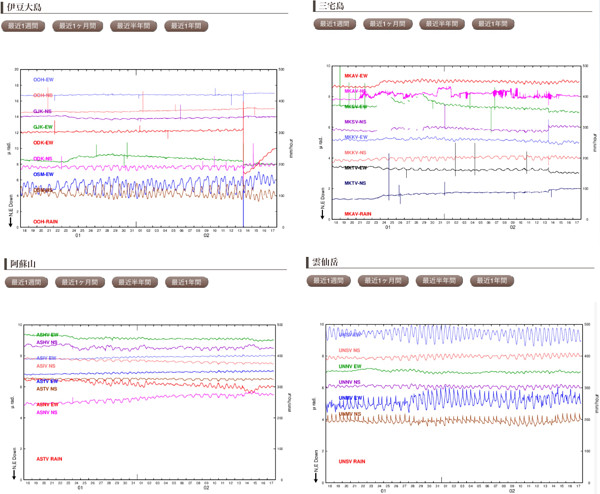The height and width of the screenshot is (494, 600).
Task: Select 最近1ヶ月間 for 雲仙岳
Action: pos(385,280)
